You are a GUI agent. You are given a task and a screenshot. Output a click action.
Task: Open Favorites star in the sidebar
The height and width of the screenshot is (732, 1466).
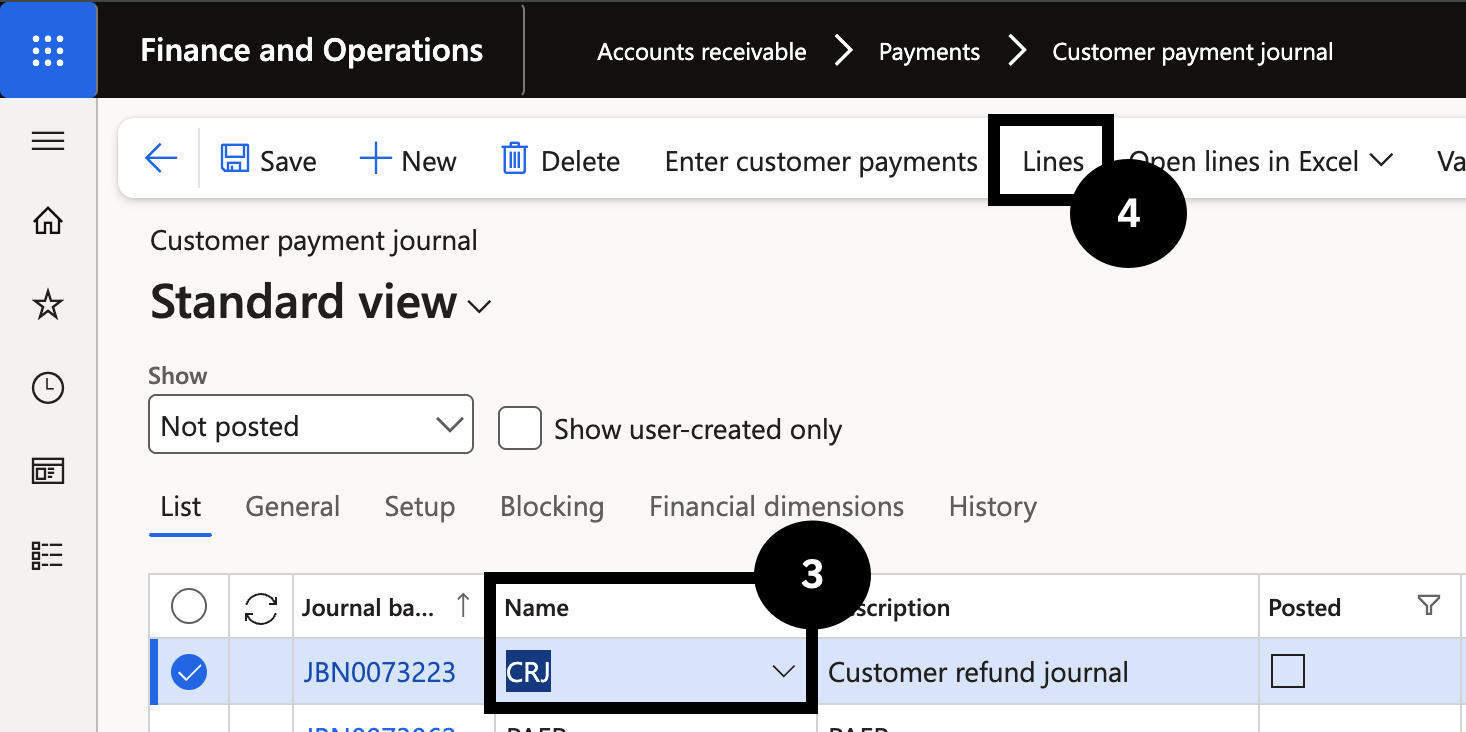click(x=48, y=304)
